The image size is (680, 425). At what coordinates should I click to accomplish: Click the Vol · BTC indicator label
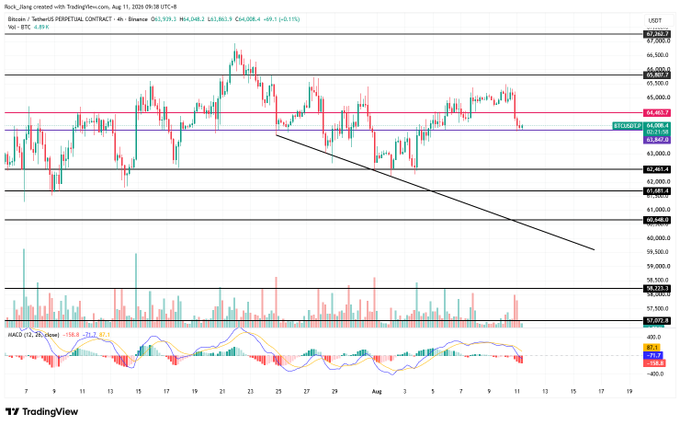pyautogui.click(x=19, y=27)
